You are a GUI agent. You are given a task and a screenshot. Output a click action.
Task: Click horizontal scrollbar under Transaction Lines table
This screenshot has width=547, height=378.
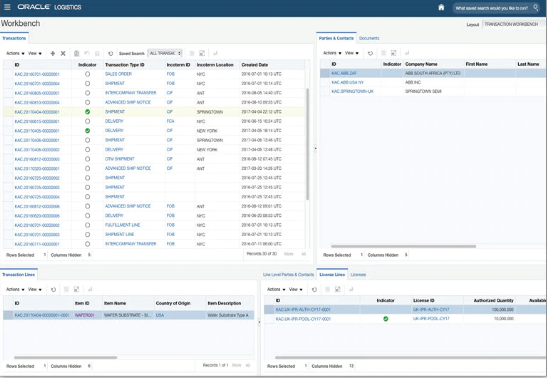tap(66, 357)
